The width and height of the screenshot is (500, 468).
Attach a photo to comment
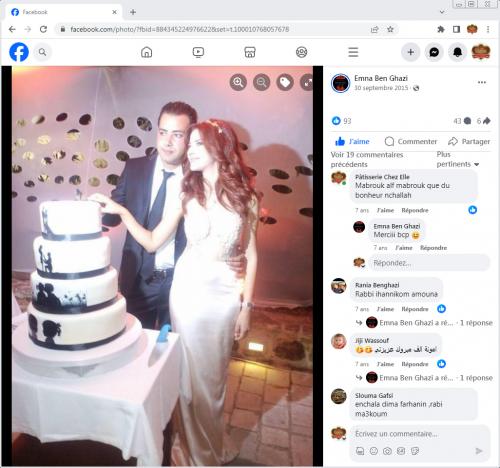click(387, 451)
